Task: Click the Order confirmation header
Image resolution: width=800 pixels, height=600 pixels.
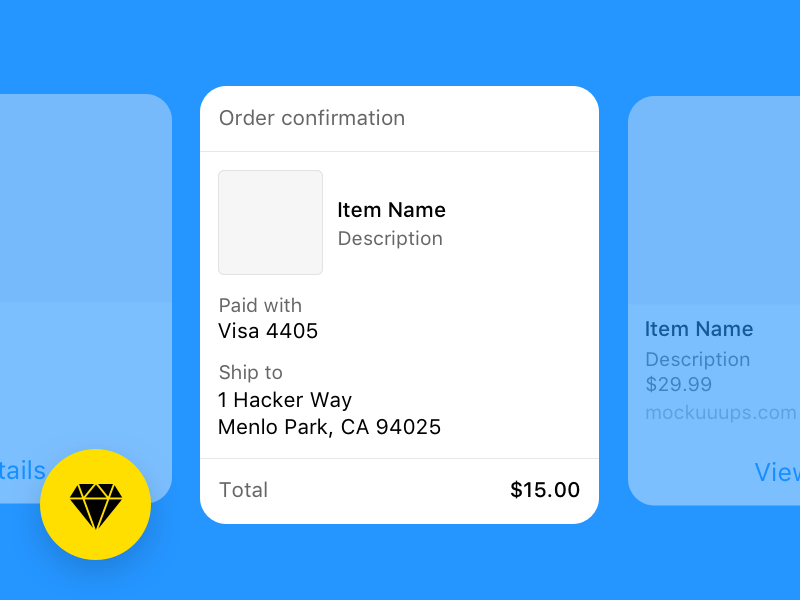Action: click(x=312, y=118)
